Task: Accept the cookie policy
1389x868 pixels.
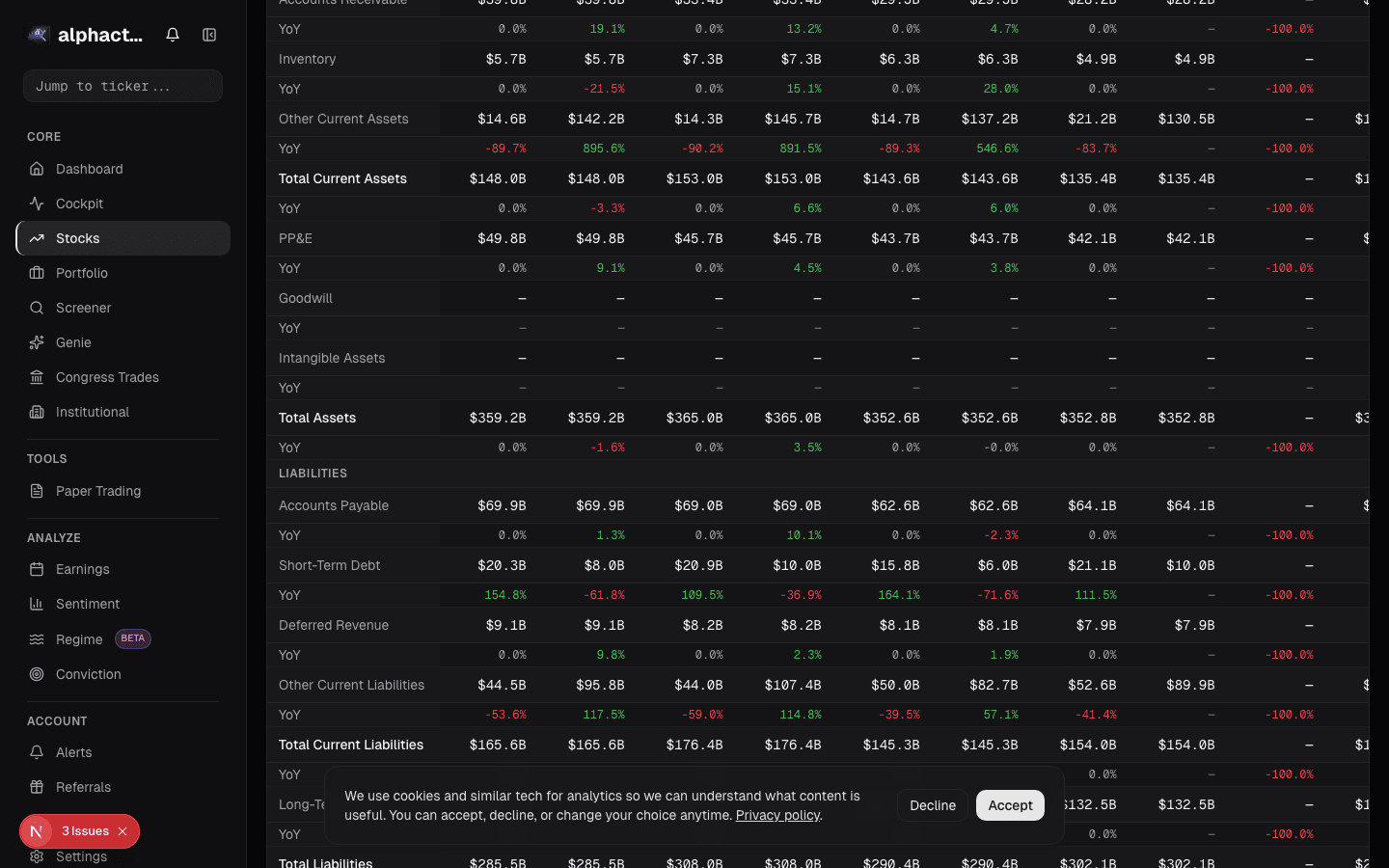Action: 1010,804
